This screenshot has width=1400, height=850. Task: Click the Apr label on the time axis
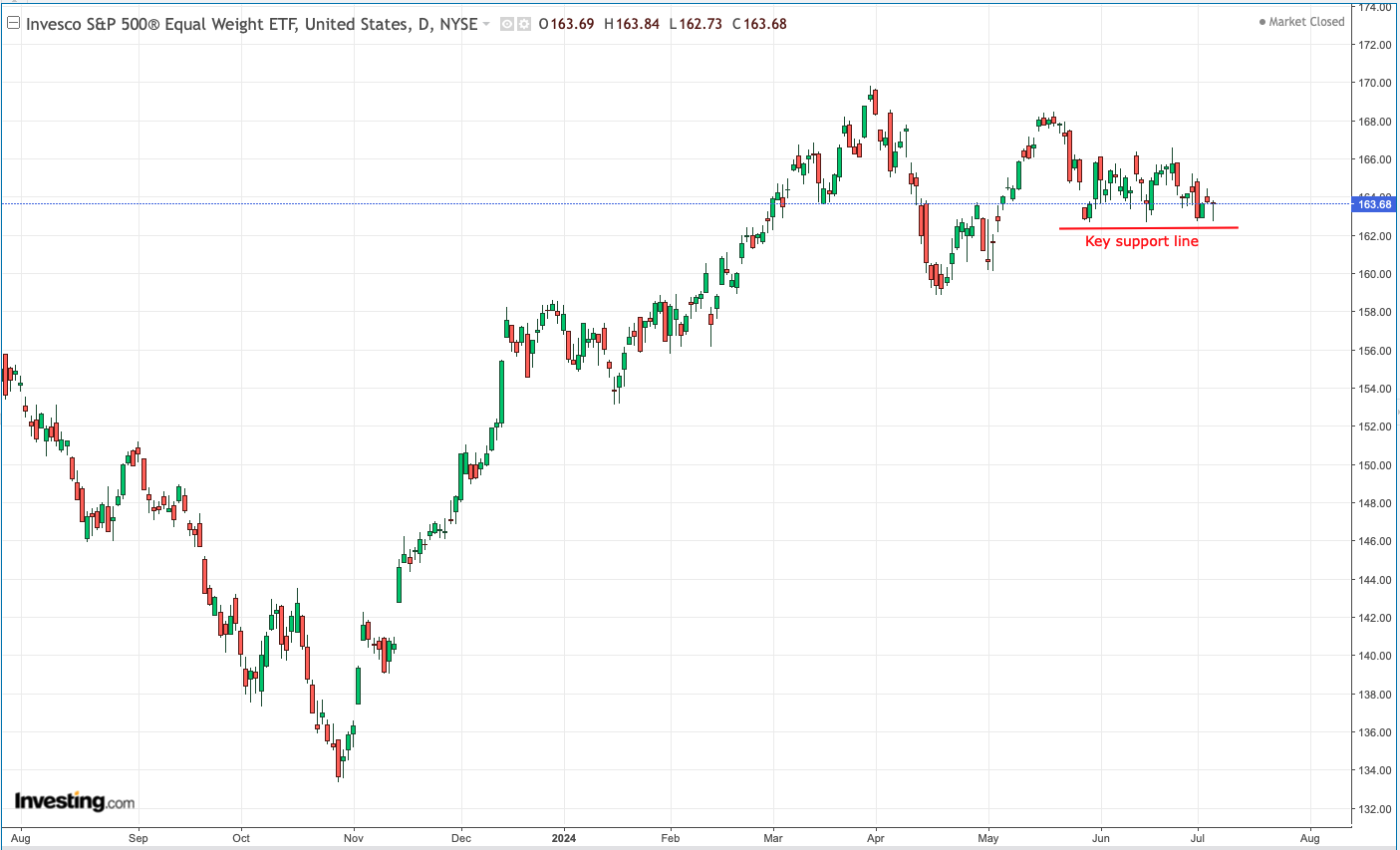tap(876, 838)
